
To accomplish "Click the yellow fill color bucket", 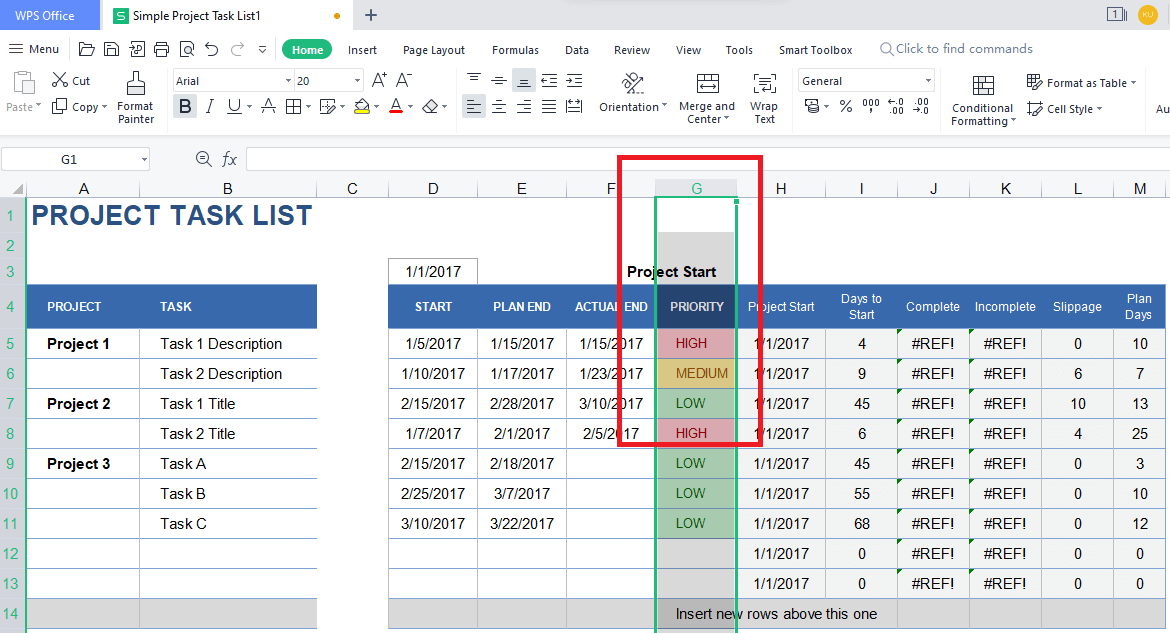I will click(362, 106).
